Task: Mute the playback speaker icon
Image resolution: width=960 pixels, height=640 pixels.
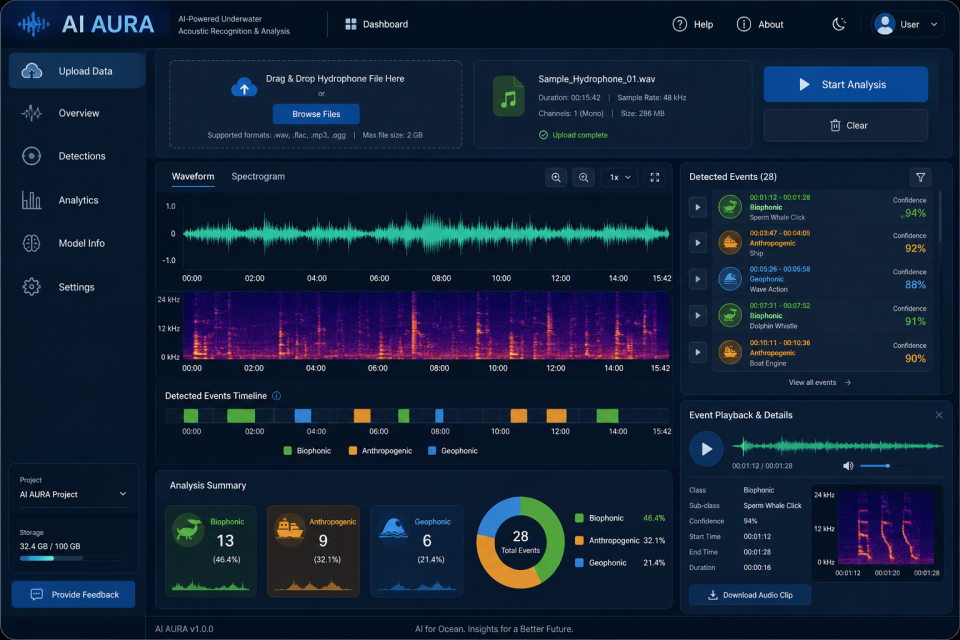Action: (x=848, y=466)
